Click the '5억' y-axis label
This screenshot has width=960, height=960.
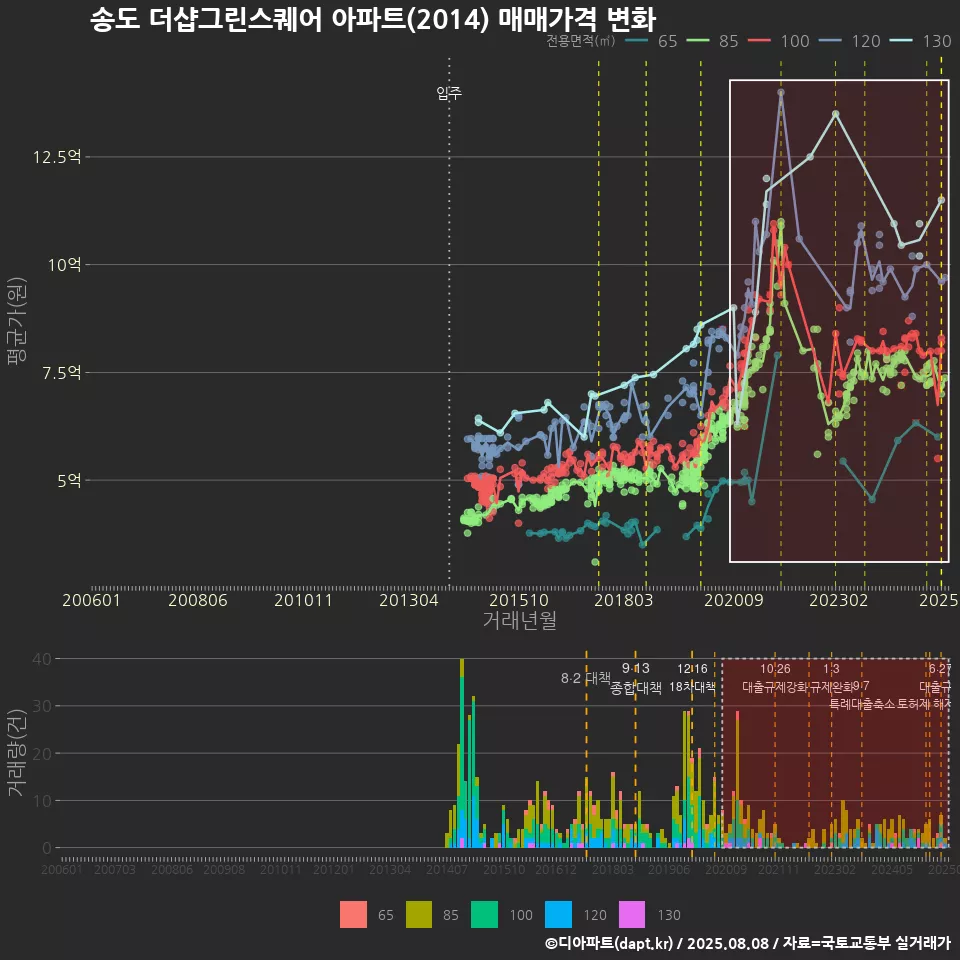(69, 481)
